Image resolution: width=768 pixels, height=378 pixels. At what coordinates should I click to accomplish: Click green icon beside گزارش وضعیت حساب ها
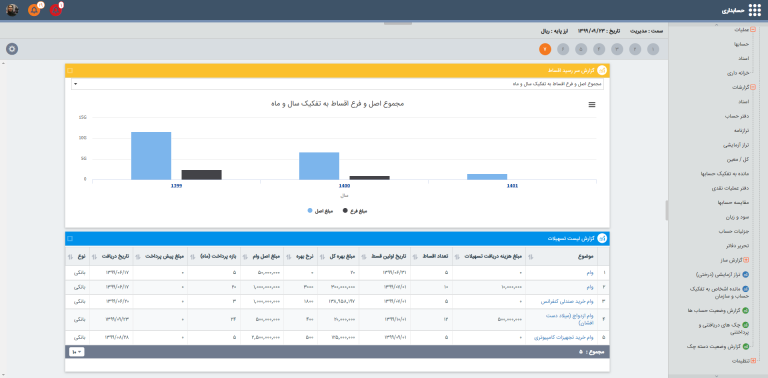tap(745, 310)
